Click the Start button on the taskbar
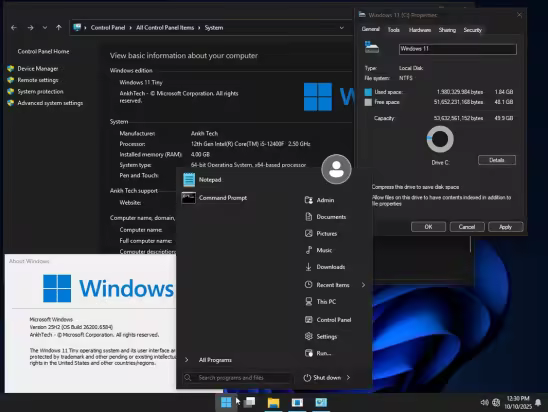The width and height of the screenshot is (548, 412). coord(226,403)
